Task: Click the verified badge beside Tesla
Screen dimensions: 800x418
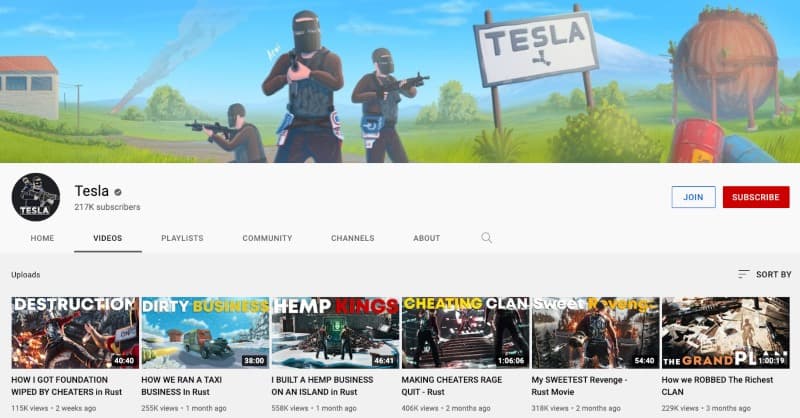Action: tap(118, 192)
